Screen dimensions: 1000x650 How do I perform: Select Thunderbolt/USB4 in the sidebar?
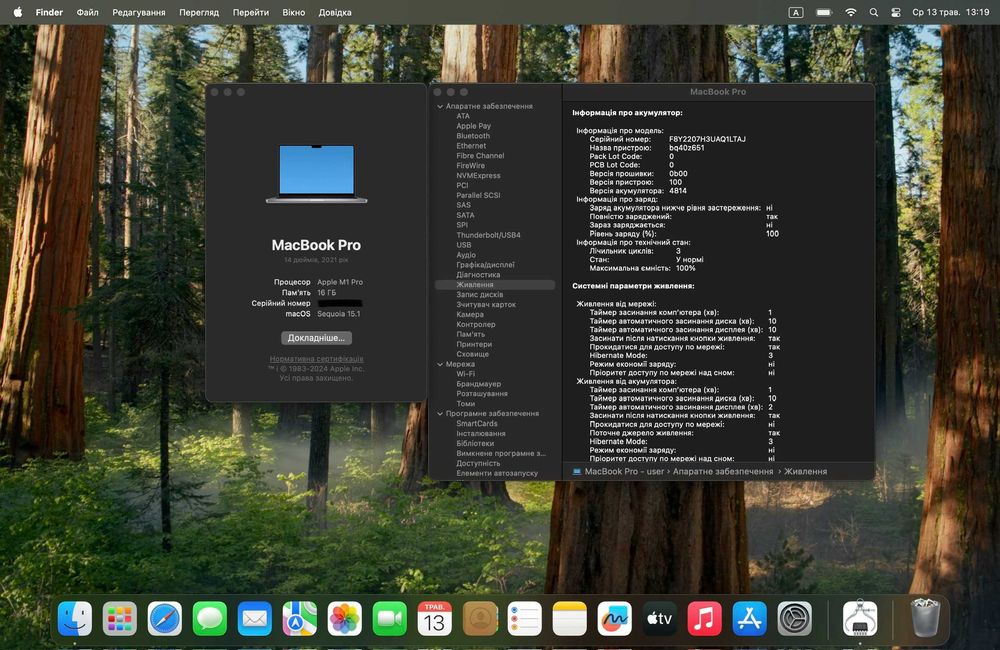point(489,235)
